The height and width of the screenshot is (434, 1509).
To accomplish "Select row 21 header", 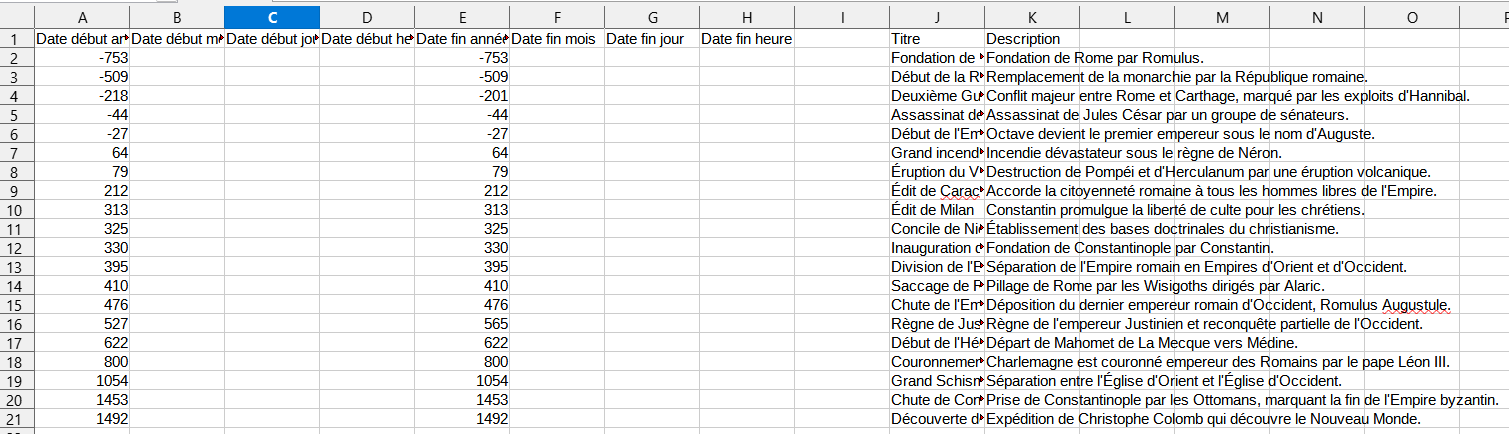I will coord(17,419).
